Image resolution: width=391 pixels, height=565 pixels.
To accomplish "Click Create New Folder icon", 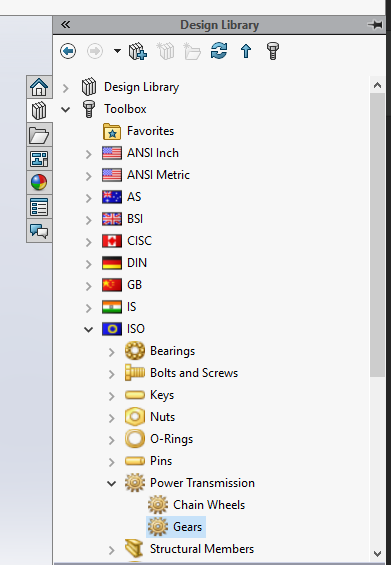I will tap(192, 51).
